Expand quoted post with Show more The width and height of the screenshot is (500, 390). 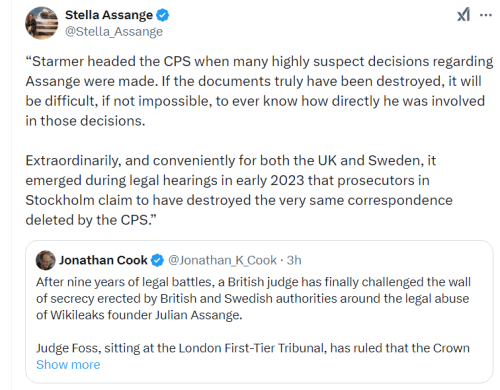pyautogui.click(x=68, y=365)
